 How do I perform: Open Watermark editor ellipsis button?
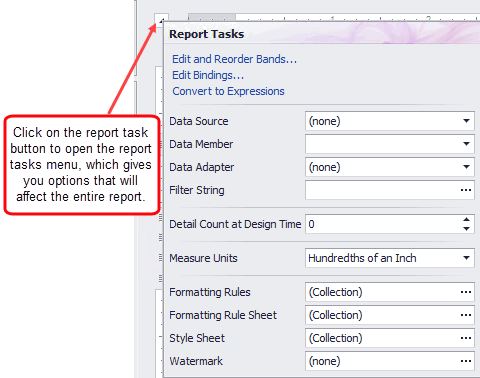466,361
